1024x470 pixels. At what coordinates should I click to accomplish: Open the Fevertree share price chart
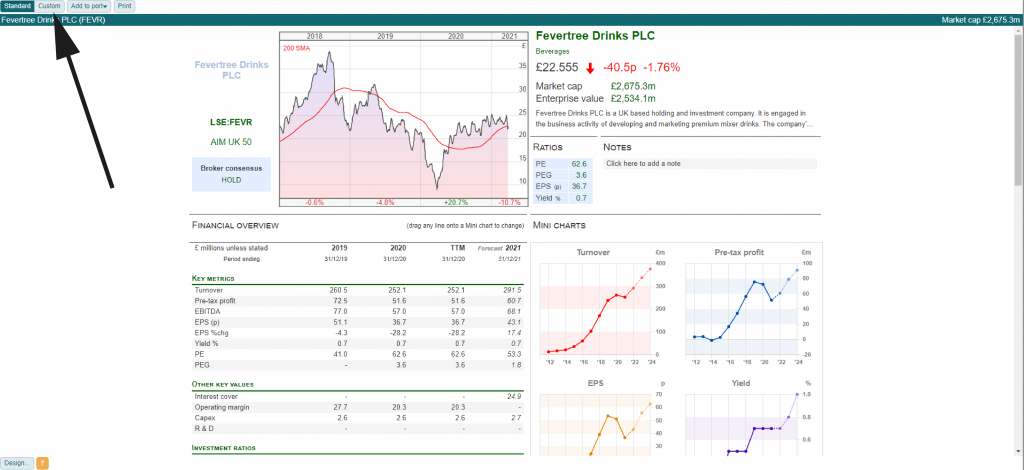point(404,119)
